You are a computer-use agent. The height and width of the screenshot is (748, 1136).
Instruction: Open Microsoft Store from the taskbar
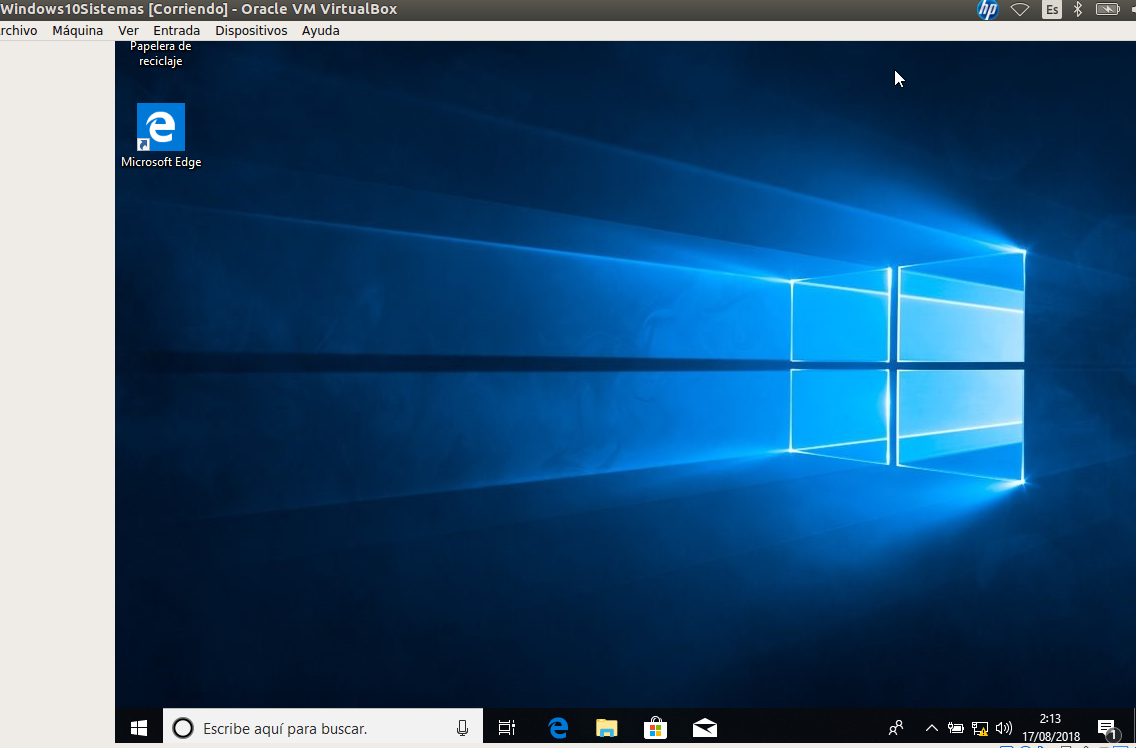[x=655, y=728]
